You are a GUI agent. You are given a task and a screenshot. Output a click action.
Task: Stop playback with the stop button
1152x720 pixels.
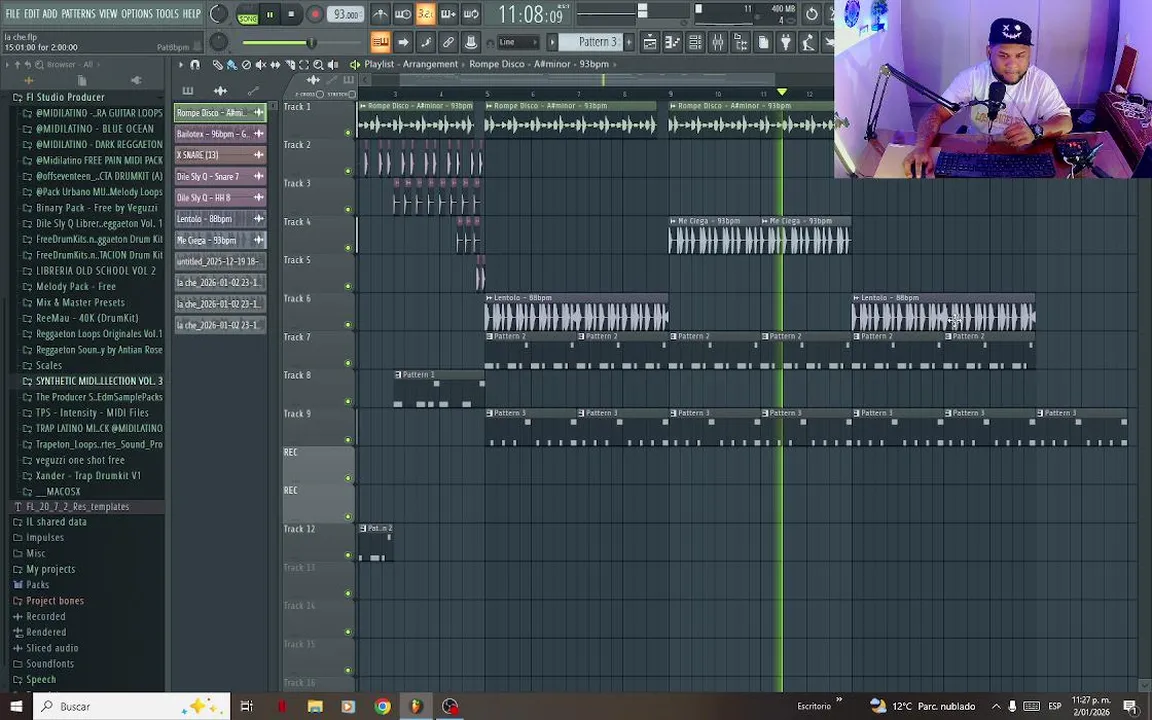(x=292, y=14)
